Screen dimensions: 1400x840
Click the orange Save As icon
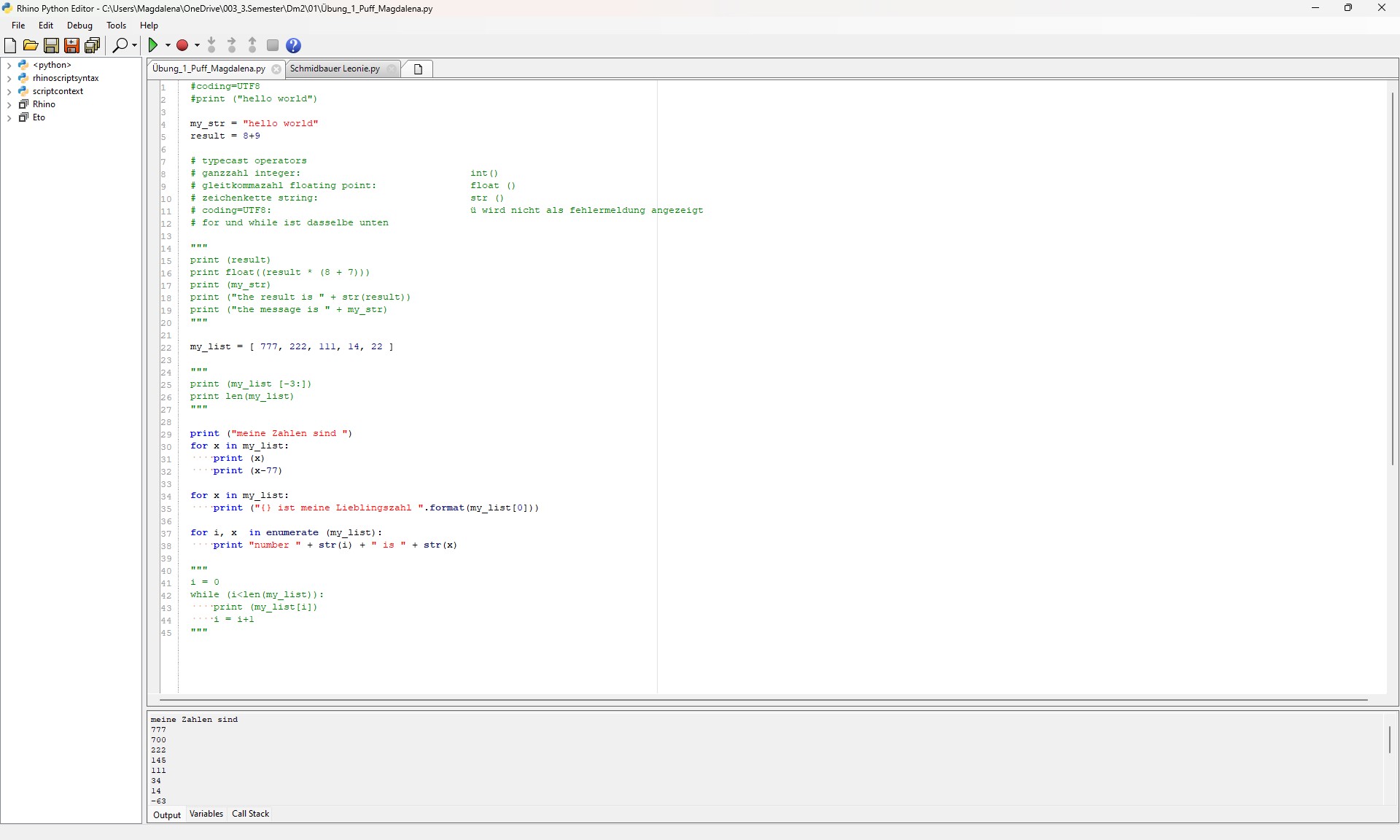[71, 45]
